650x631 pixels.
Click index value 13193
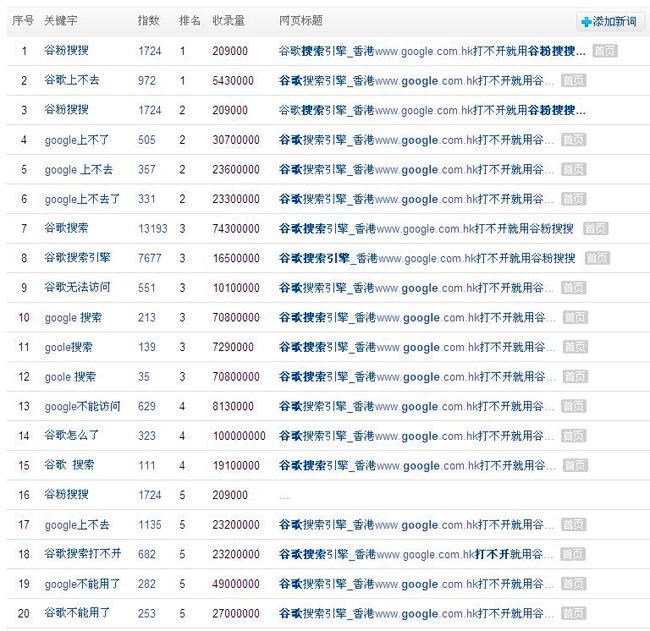(153, 229)
